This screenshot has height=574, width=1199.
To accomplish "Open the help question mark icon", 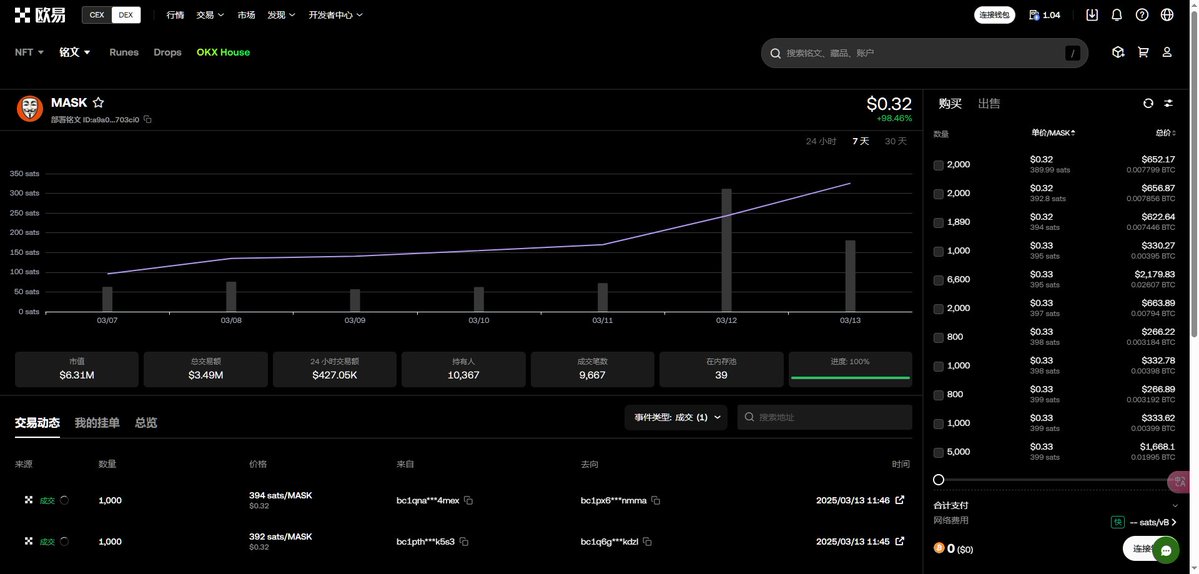I will pos(1142,15).
